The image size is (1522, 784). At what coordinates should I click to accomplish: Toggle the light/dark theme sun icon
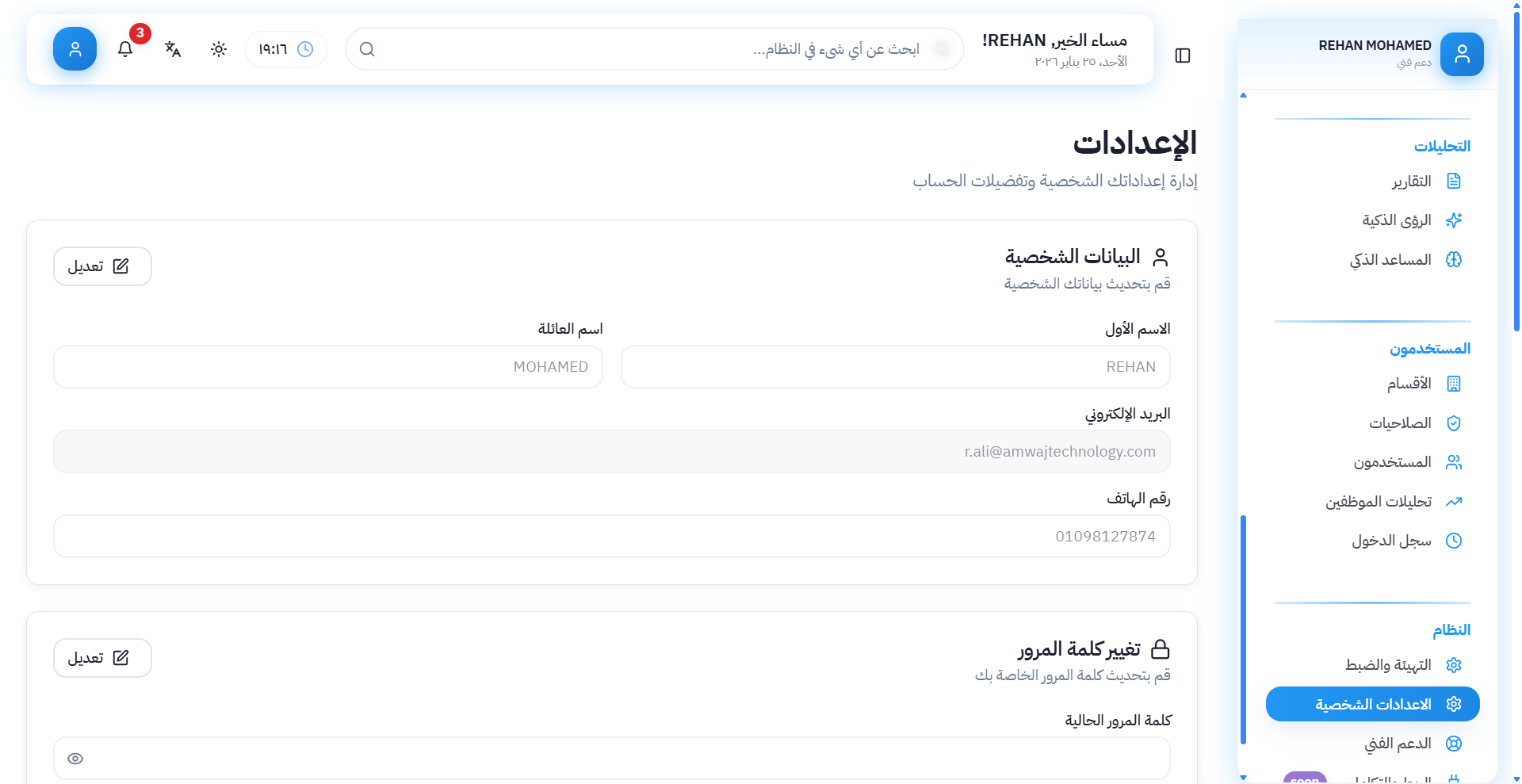coord(219,49)
